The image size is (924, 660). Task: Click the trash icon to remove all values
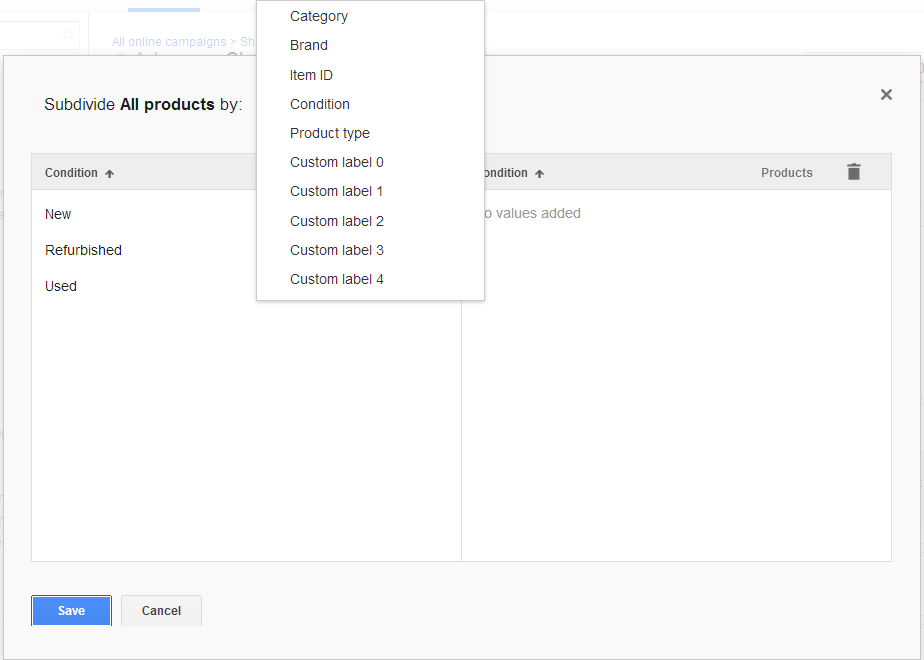[x=854, y=171]
